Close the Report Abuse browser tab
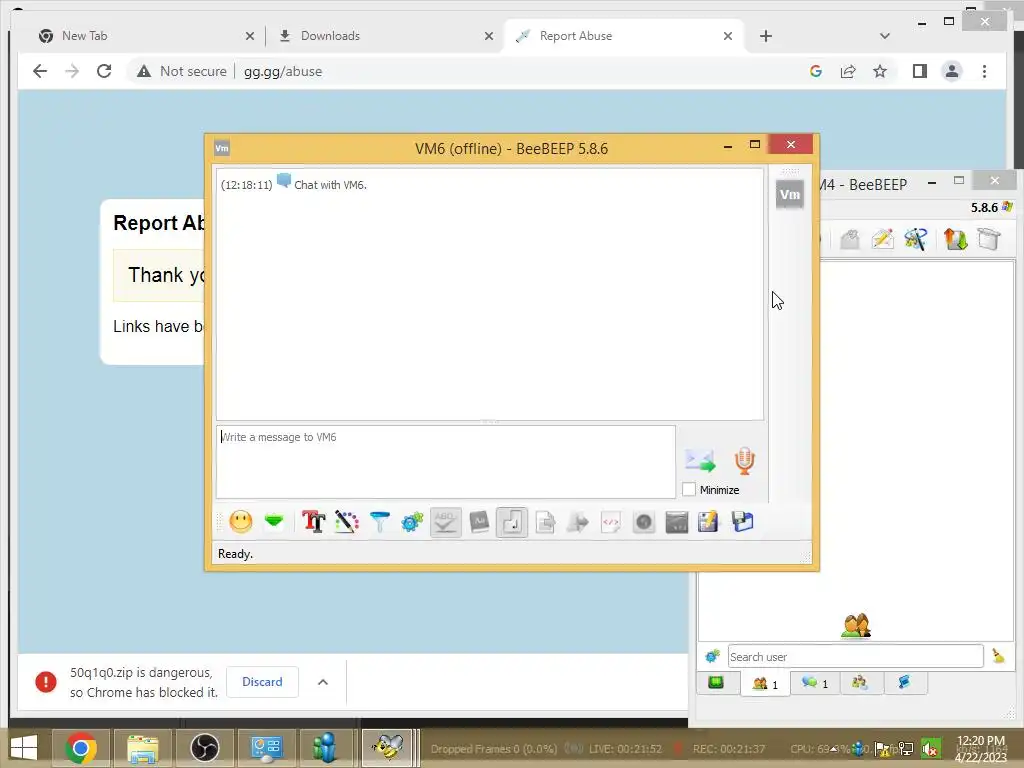Viewport: 1024px width, 768px height. click(728, 36)
